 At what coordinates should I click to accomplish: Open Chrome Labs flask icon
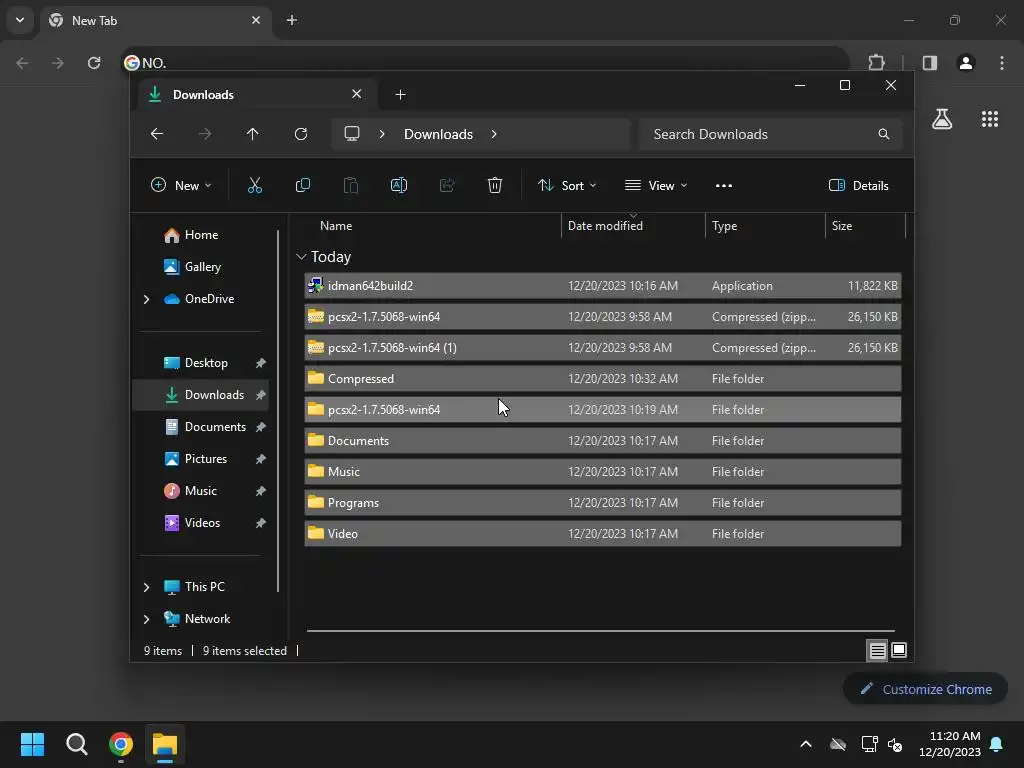pyautogui.click(x=942, y=119)
